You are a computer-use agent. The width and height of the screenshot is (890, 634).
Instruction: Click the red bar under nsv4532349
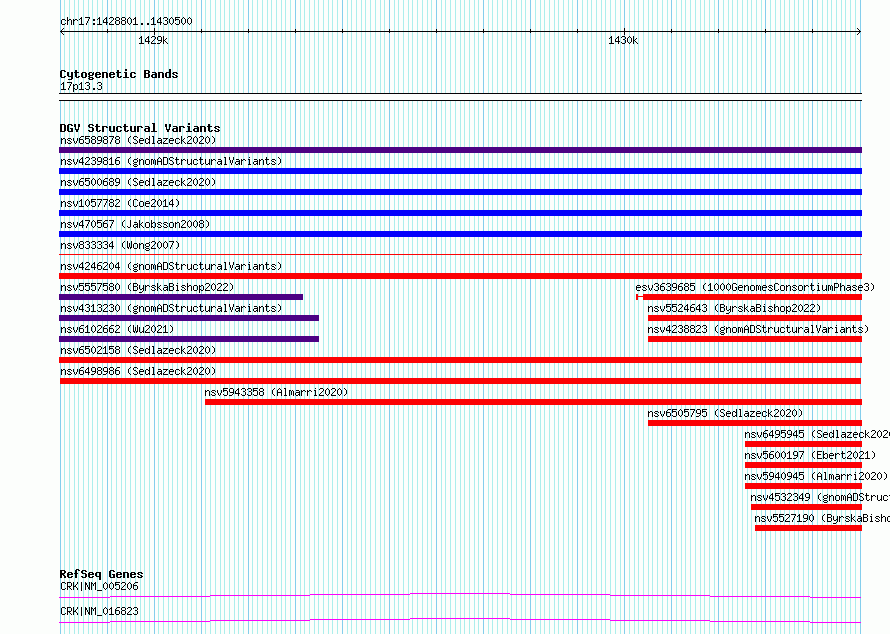[x=806, y=507]
